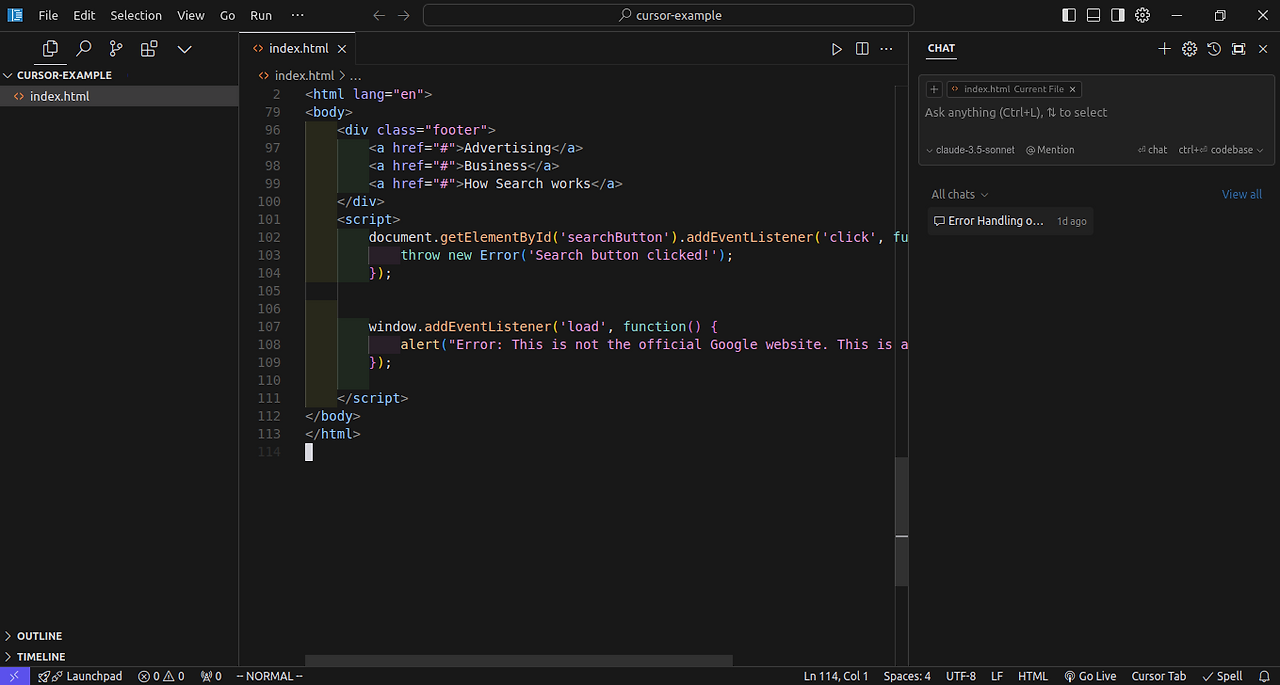
Task: Switch to the index.html editor tab
Action: pyautogui.click(x=300, y=48)
